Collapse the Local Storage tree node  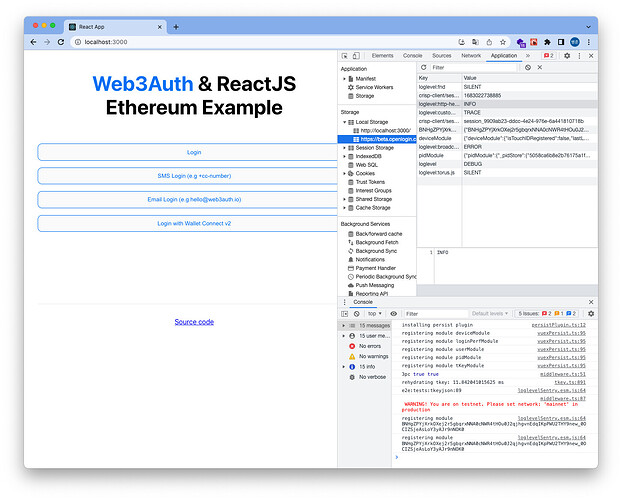pos(344,122)
